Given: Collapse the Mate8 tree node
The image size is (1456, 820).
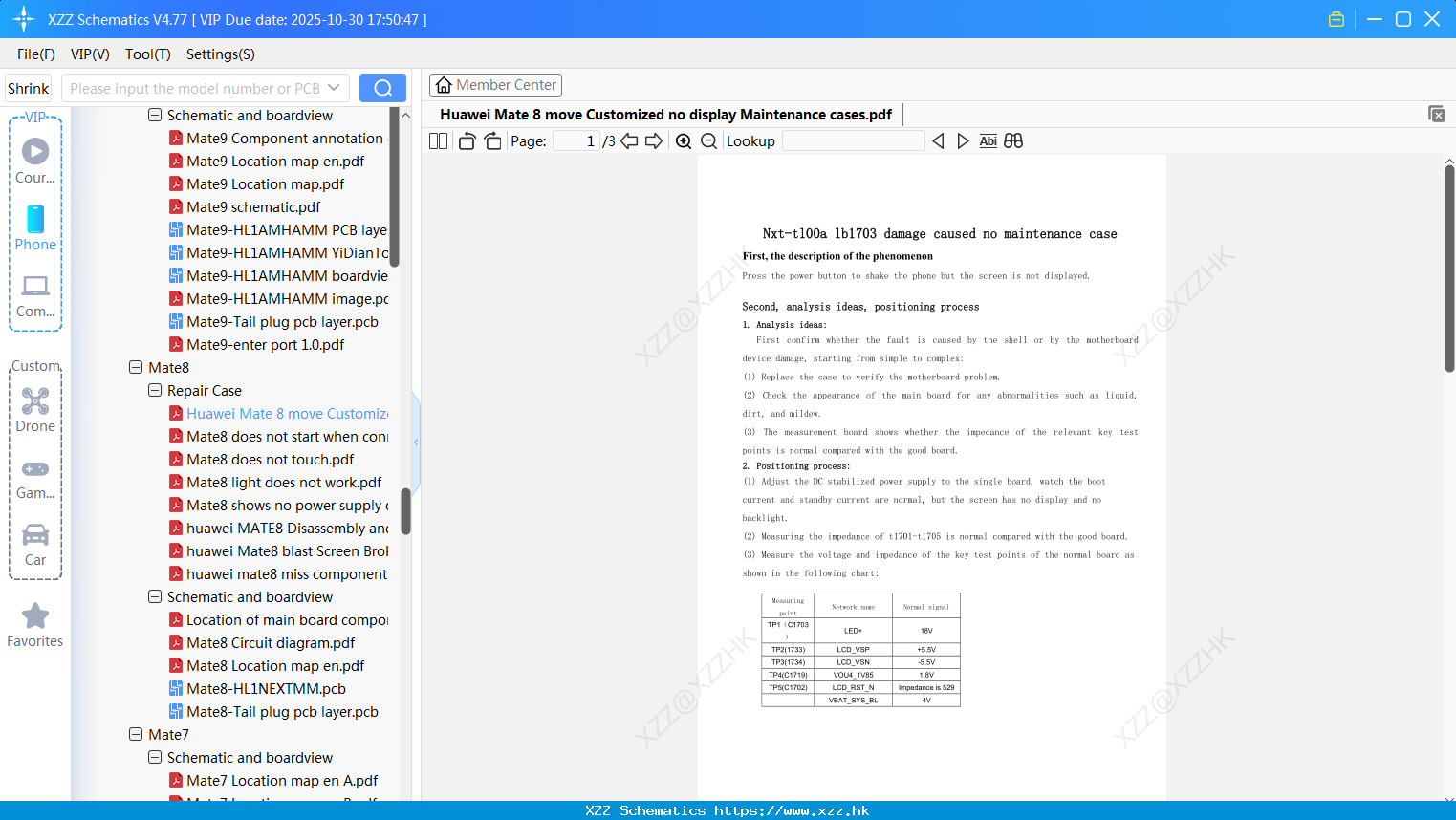Looking at the screenshot, I should point(136,368).
